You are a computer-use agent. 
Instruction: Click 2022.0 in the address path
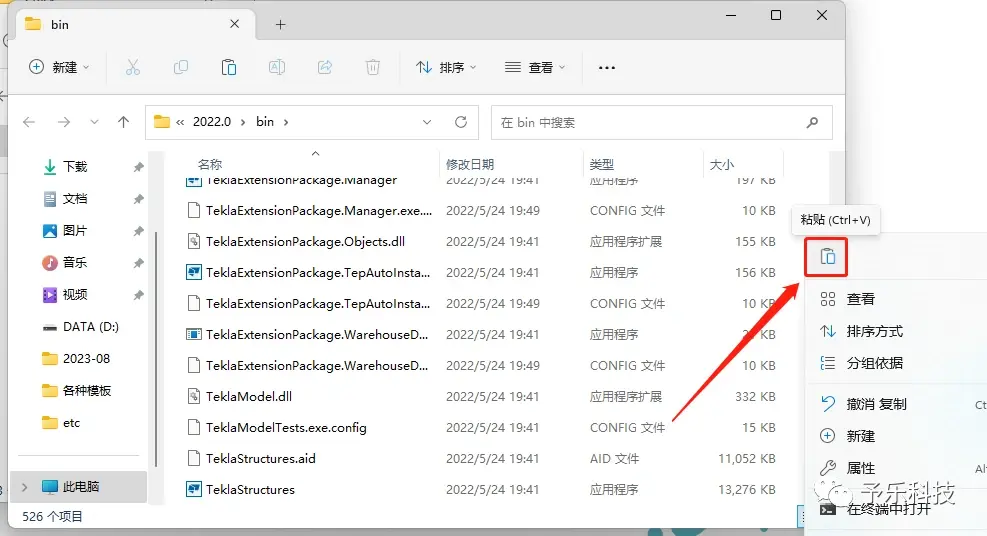pyautogui.click(x=212, y=122)
